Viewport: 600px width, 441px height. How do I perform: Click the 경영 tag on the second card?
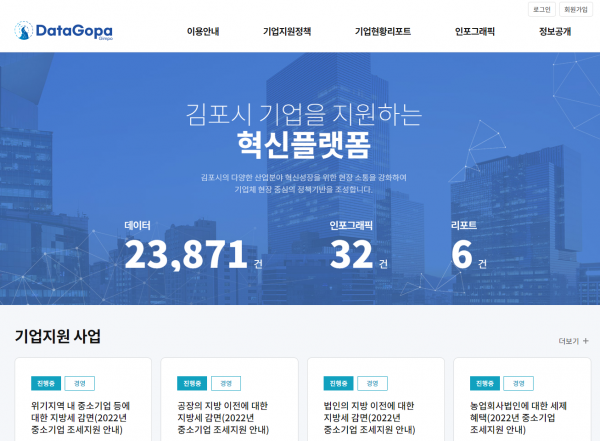click(226, 383)
